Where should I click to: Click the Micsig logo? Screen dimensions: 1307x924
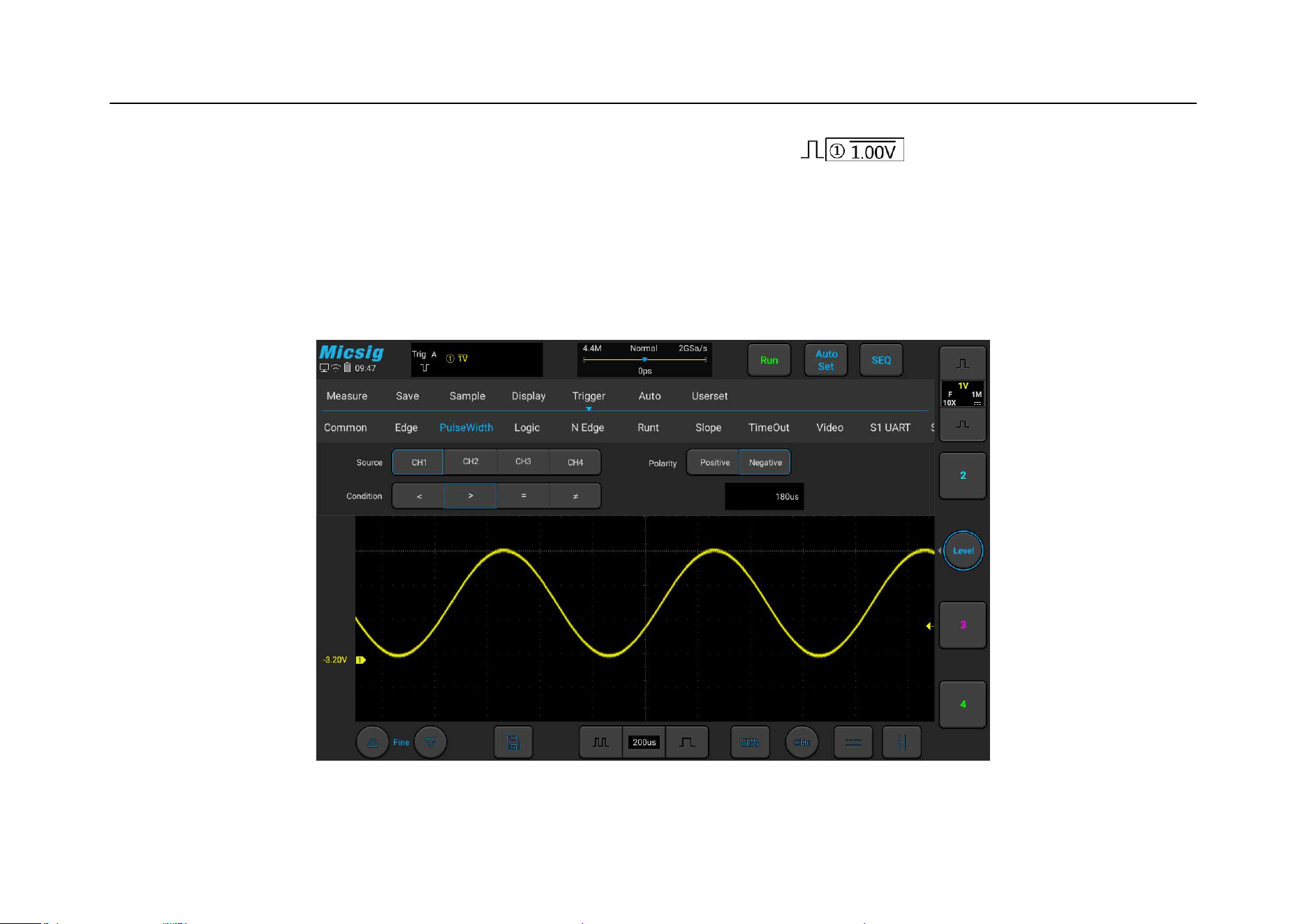[x=351, y=352]
